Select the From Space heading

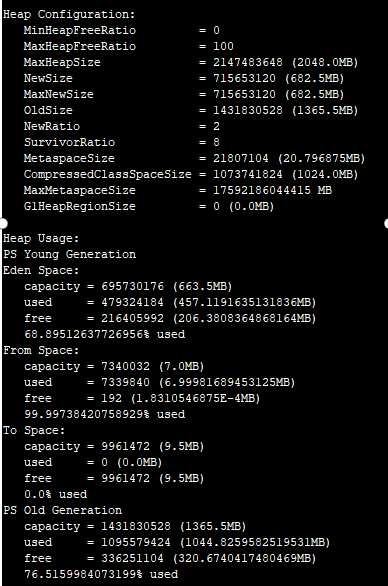tap(41, 351)
